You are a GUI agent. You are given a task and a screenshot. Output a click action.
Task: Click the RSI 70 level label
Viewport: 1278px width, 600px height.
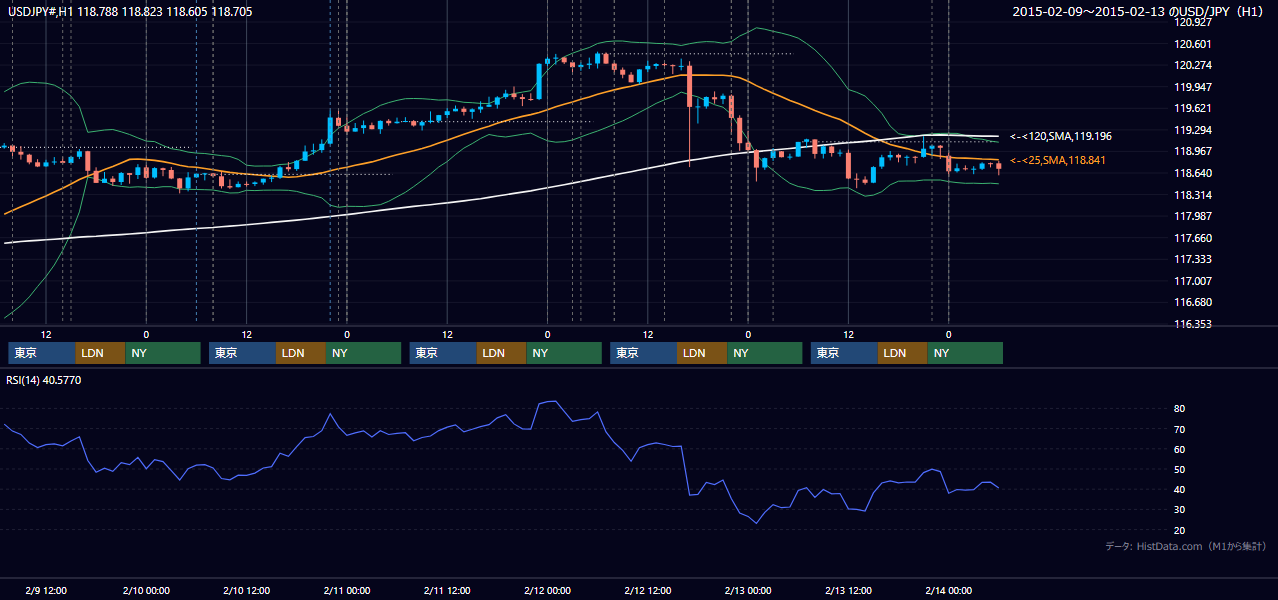click(1179, 429)
